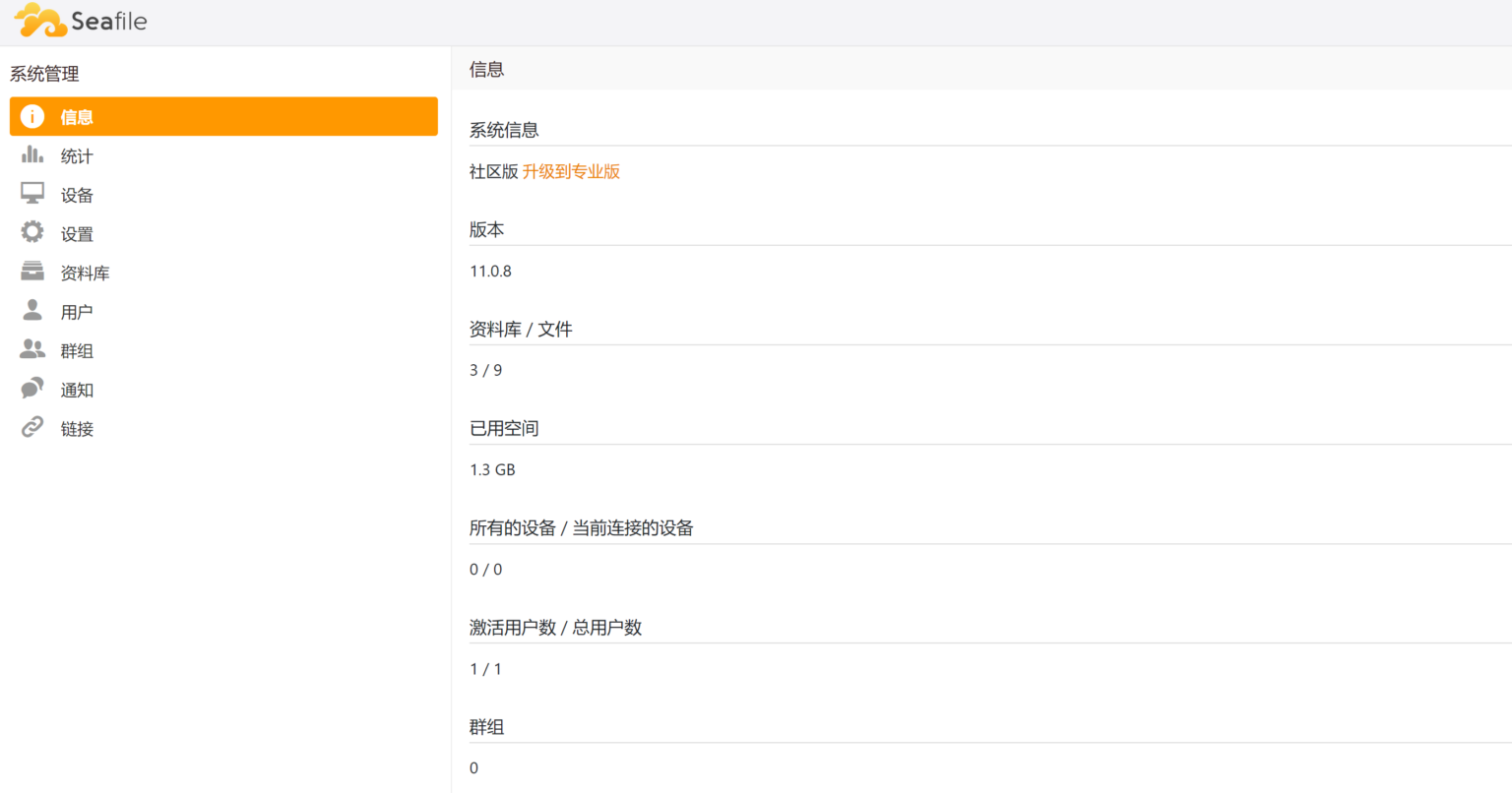The height and width of the screenshot is (793, 1512).
Task: Click the 群组 people icon
Action: point(31,349)
